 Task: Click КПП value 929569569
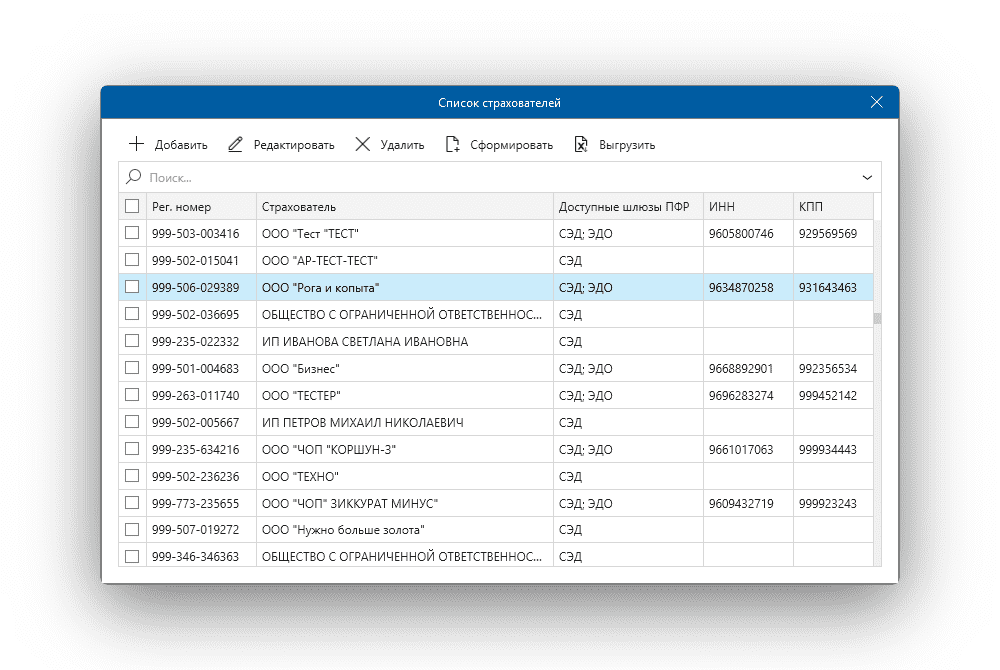pyautogui.click(x=828, y=234)
